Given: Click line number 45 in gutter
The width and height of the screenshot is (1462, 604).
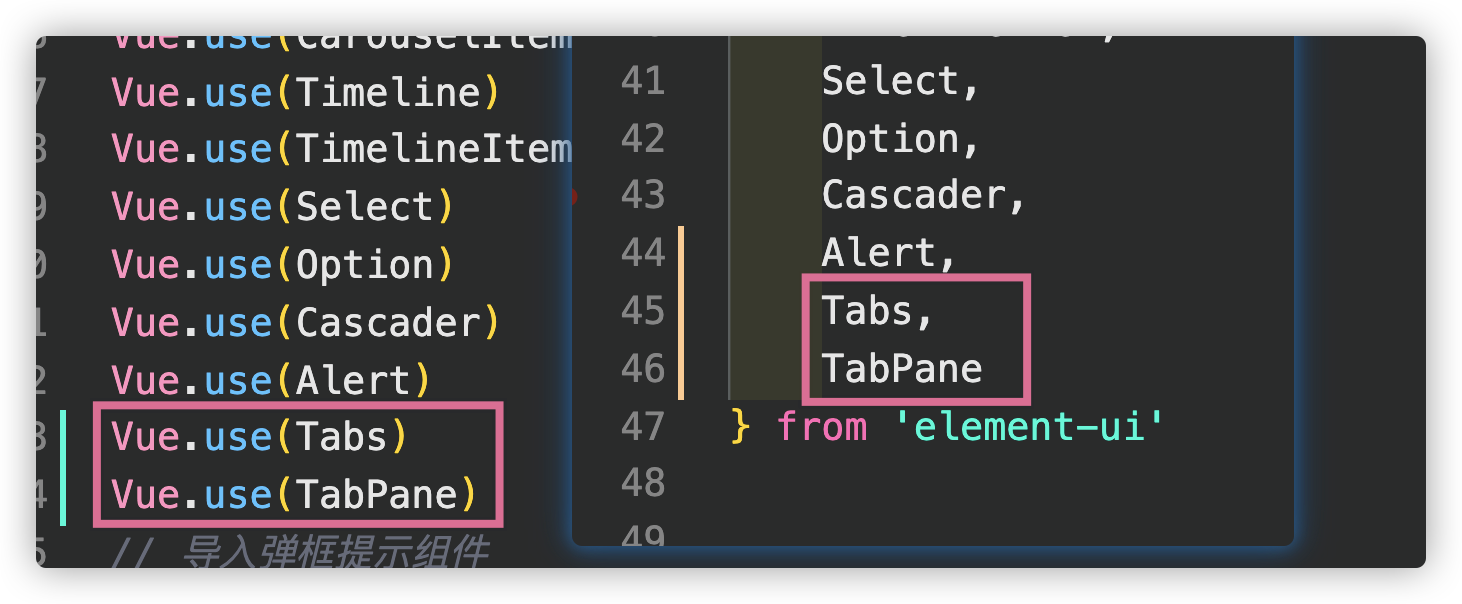Looking at the screenshot, I should [643, 311].
